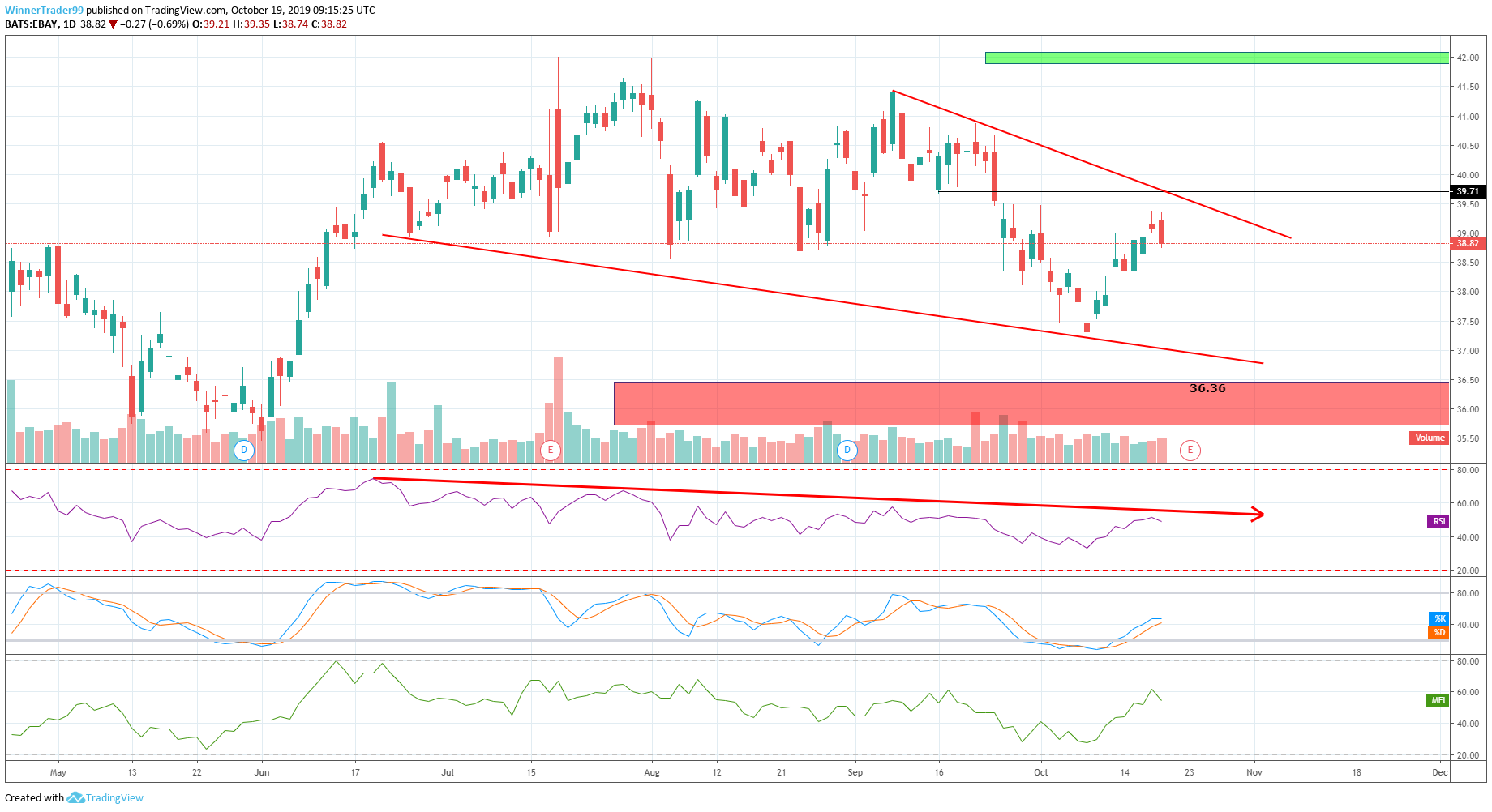Click the Aug label on time axis

click(x=652, y=772)
